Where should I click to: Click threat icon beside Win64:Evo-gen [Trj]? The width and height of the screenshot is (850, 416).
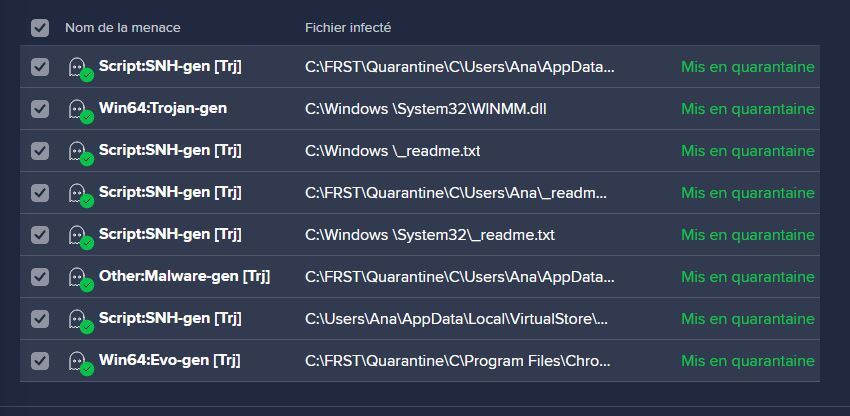tap(80, 361)
